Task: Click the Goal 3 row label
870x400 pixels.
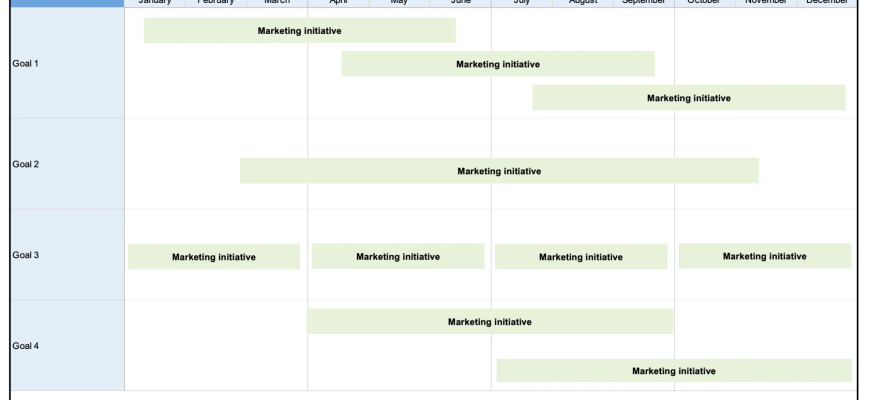Action: 62,255
